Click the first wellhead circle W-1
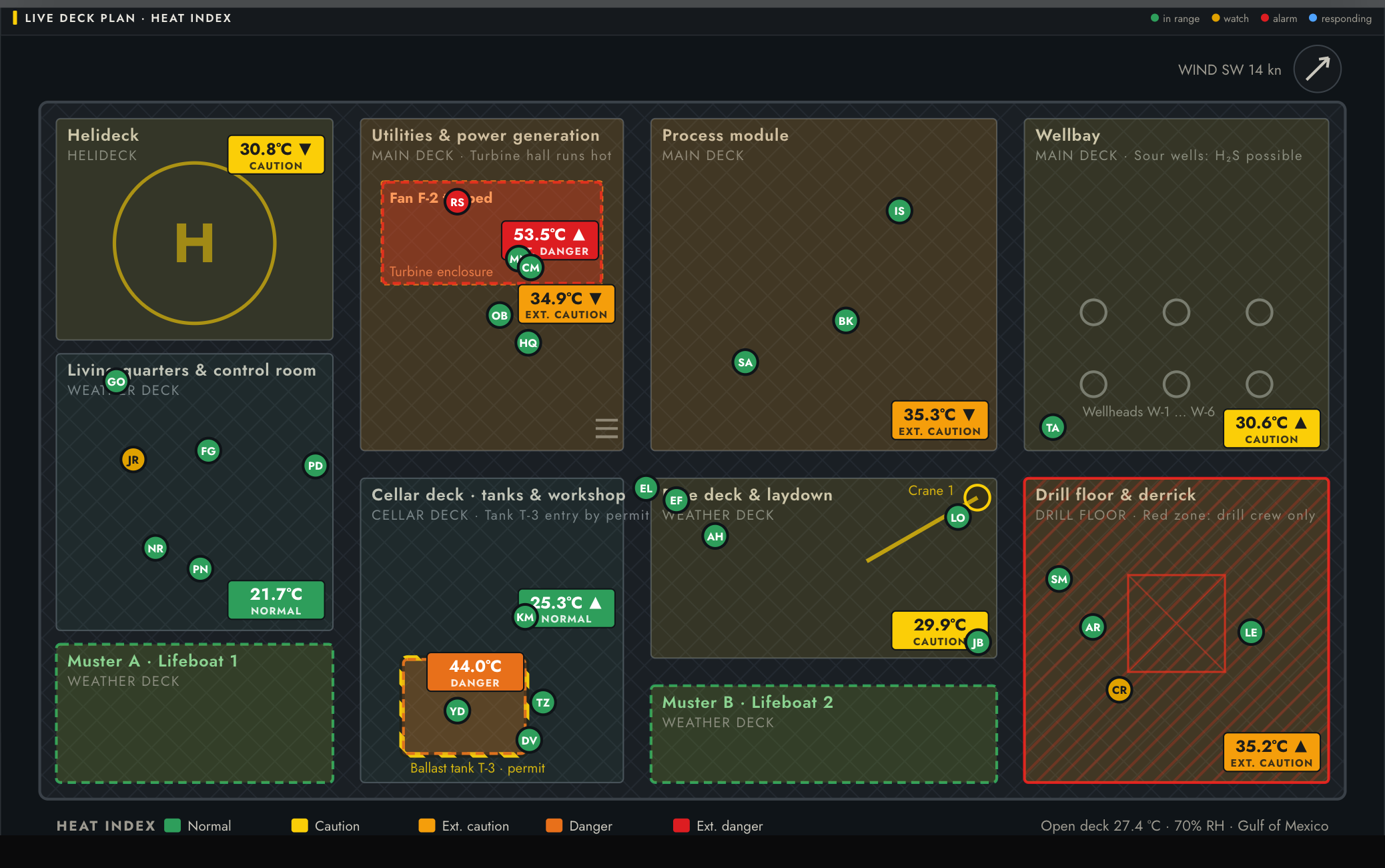The height and width of the screenshot is (868, 1385). coord(1093,312)
